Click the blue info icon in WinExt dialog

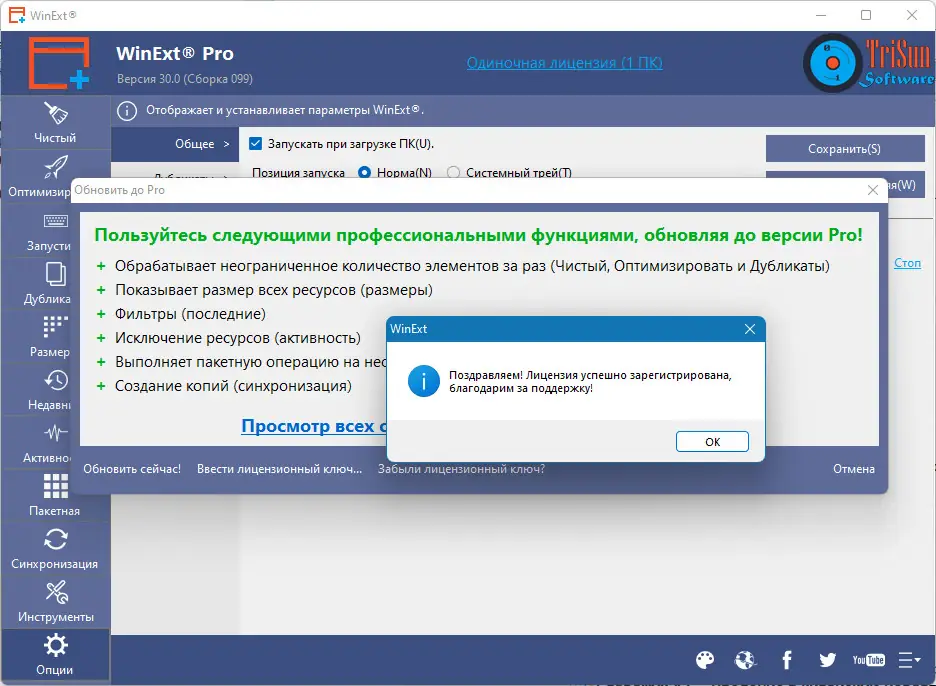click(x=424, y=381)
